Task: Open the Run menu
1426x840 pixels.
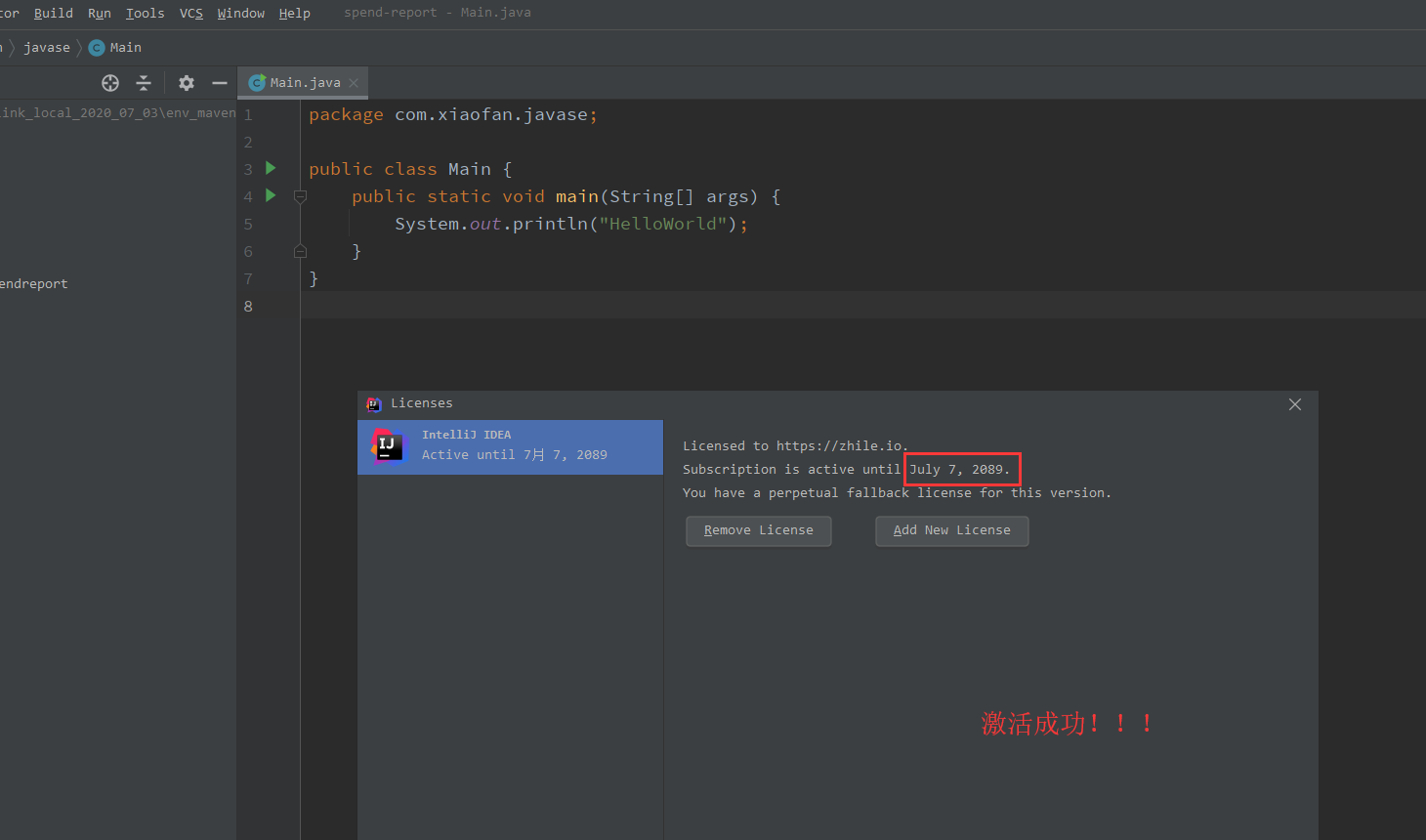Action: pyautogui.click(x=100, y=13)
